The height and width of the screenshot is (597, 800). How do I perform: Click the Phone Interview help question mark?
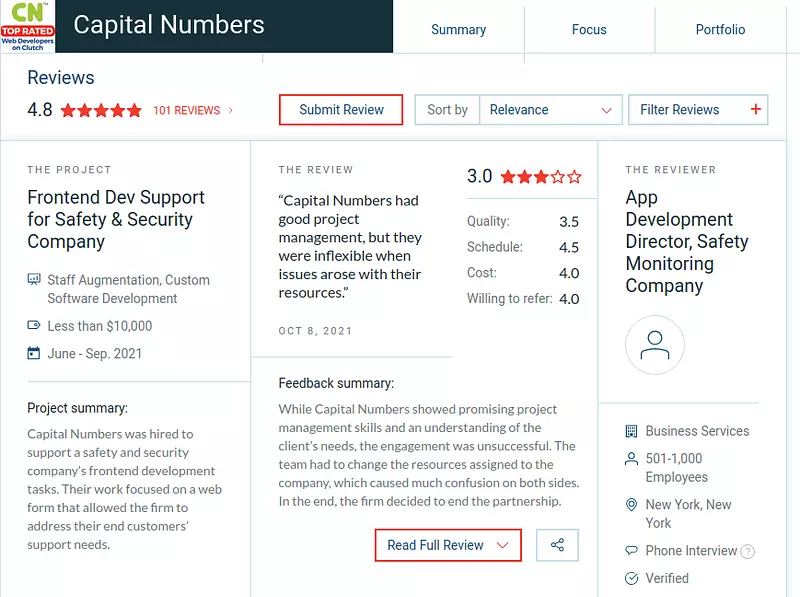click(747, 551)
